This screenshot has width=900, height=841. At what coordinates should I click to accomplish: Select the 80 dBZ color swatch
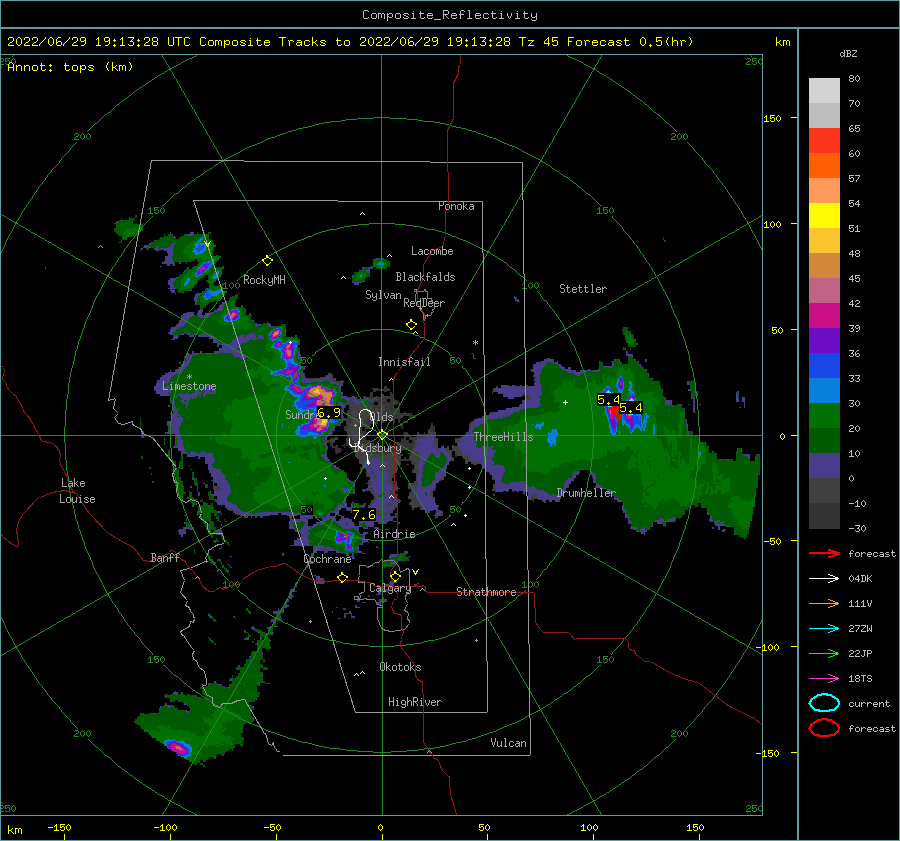click(x=824, y=91)
